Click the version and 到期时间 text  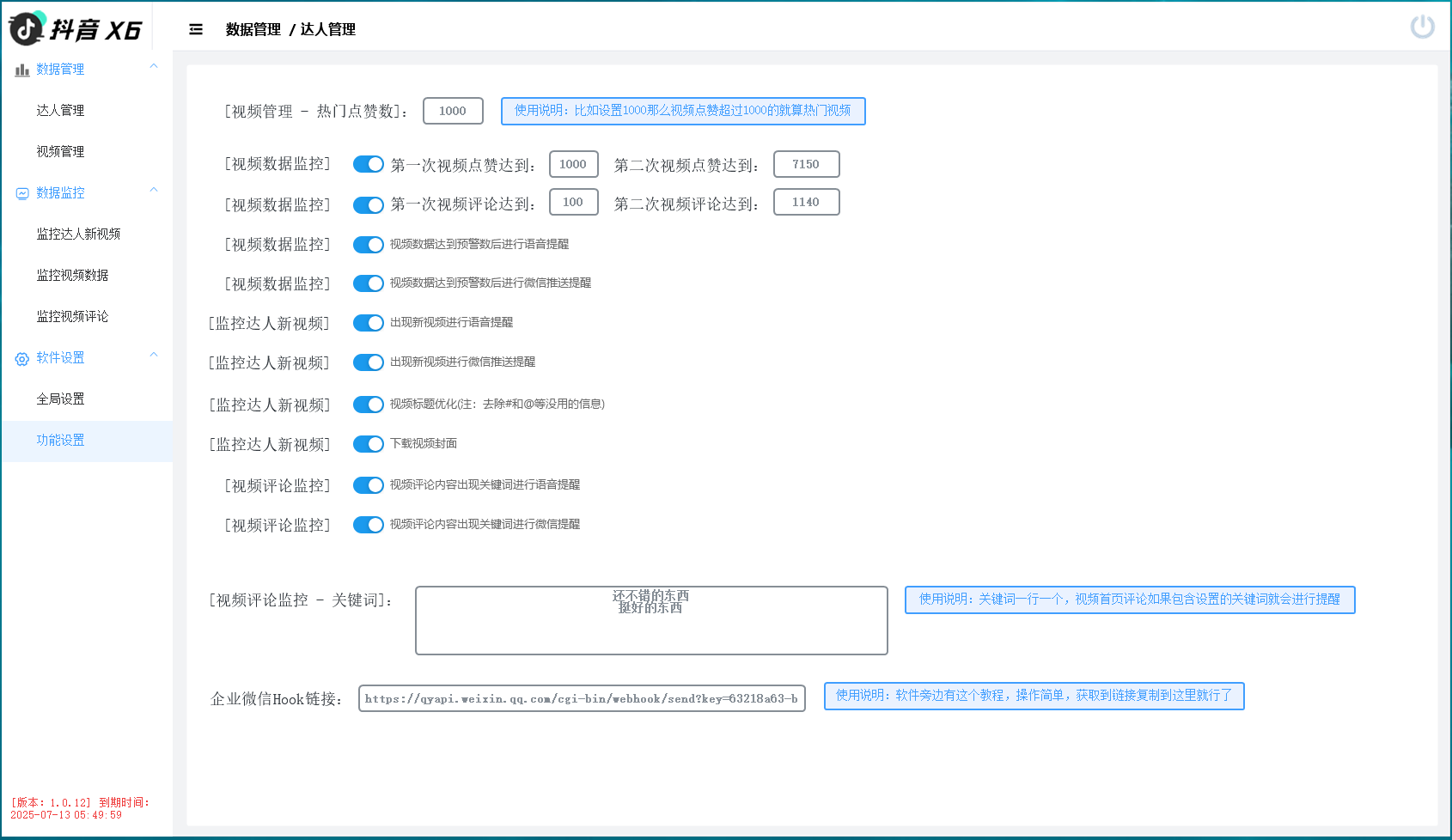point(80,809)
